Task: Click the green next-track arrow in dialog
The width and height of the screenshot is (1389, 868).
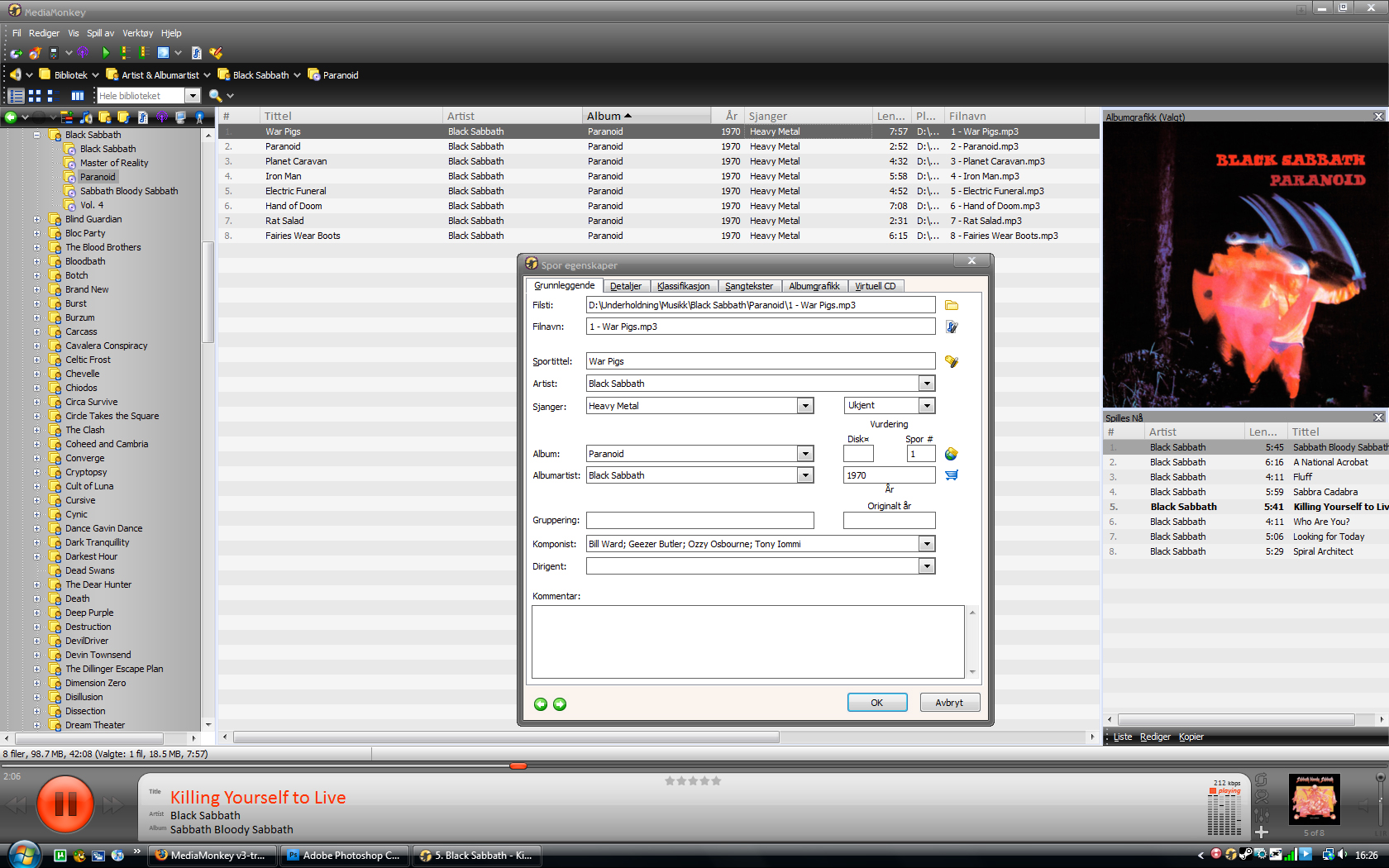Action: [560, 704]
